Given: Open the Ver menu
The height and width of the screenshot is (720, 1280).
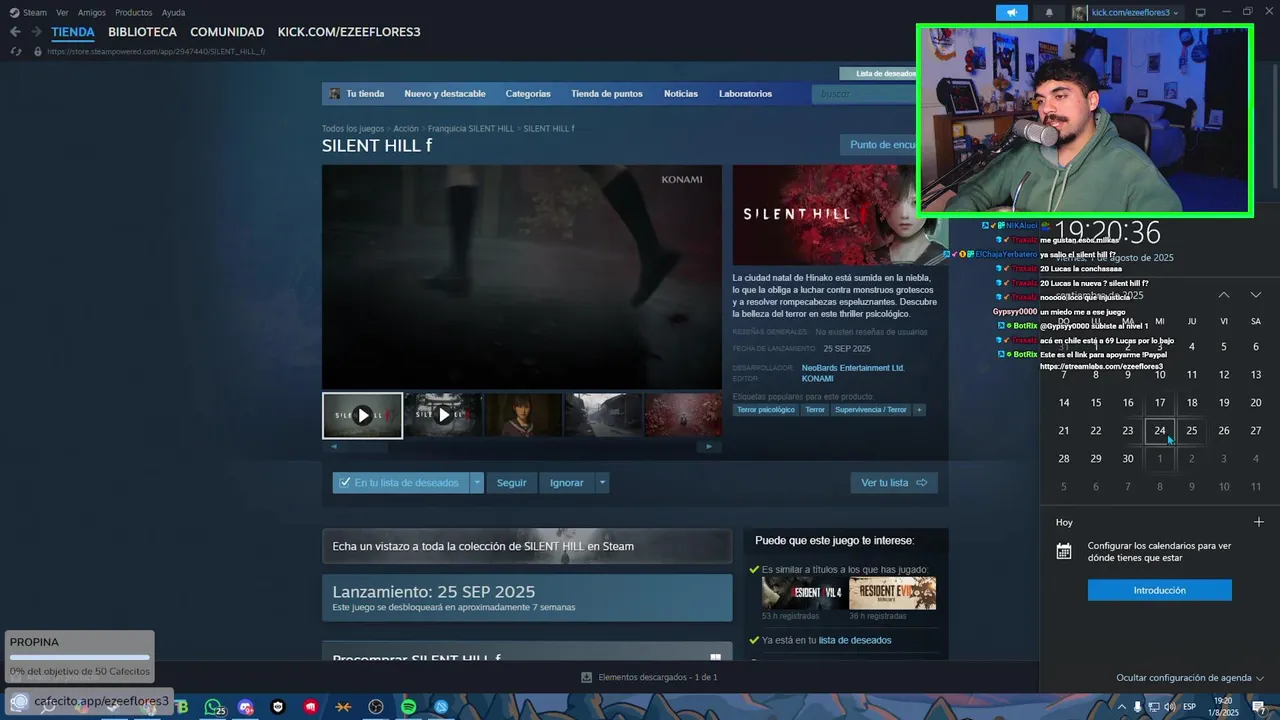Looking at the screenshot, I should click(62, 12).
